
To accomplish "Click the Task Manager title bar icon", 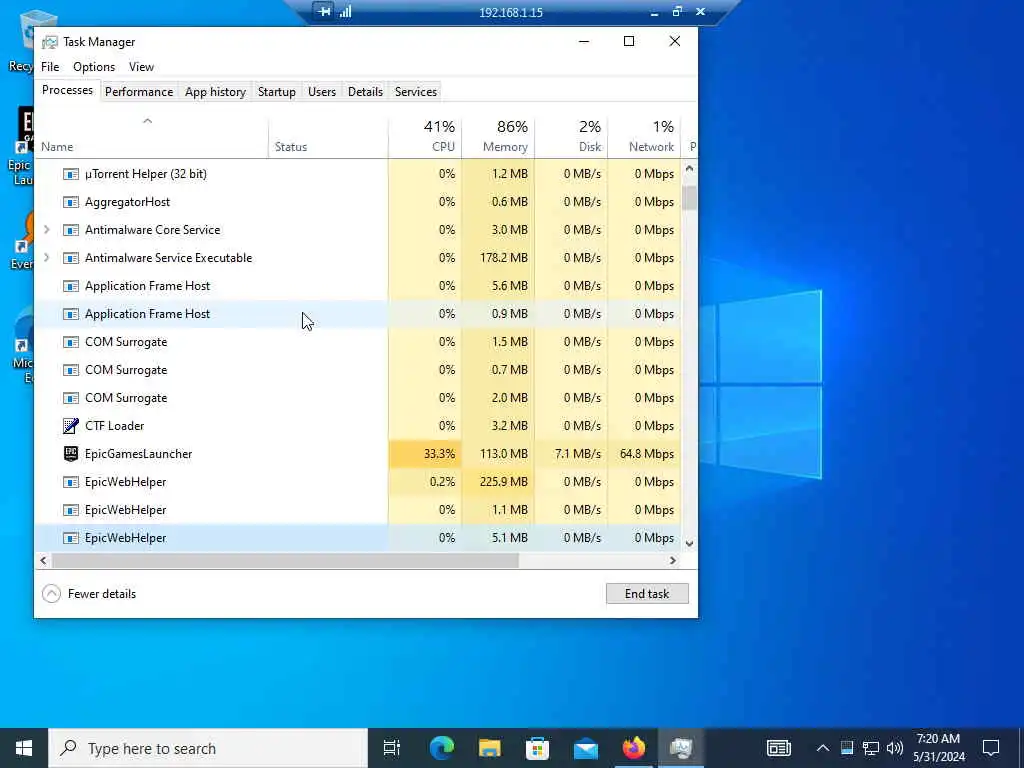I will click(x=50, y=42).
